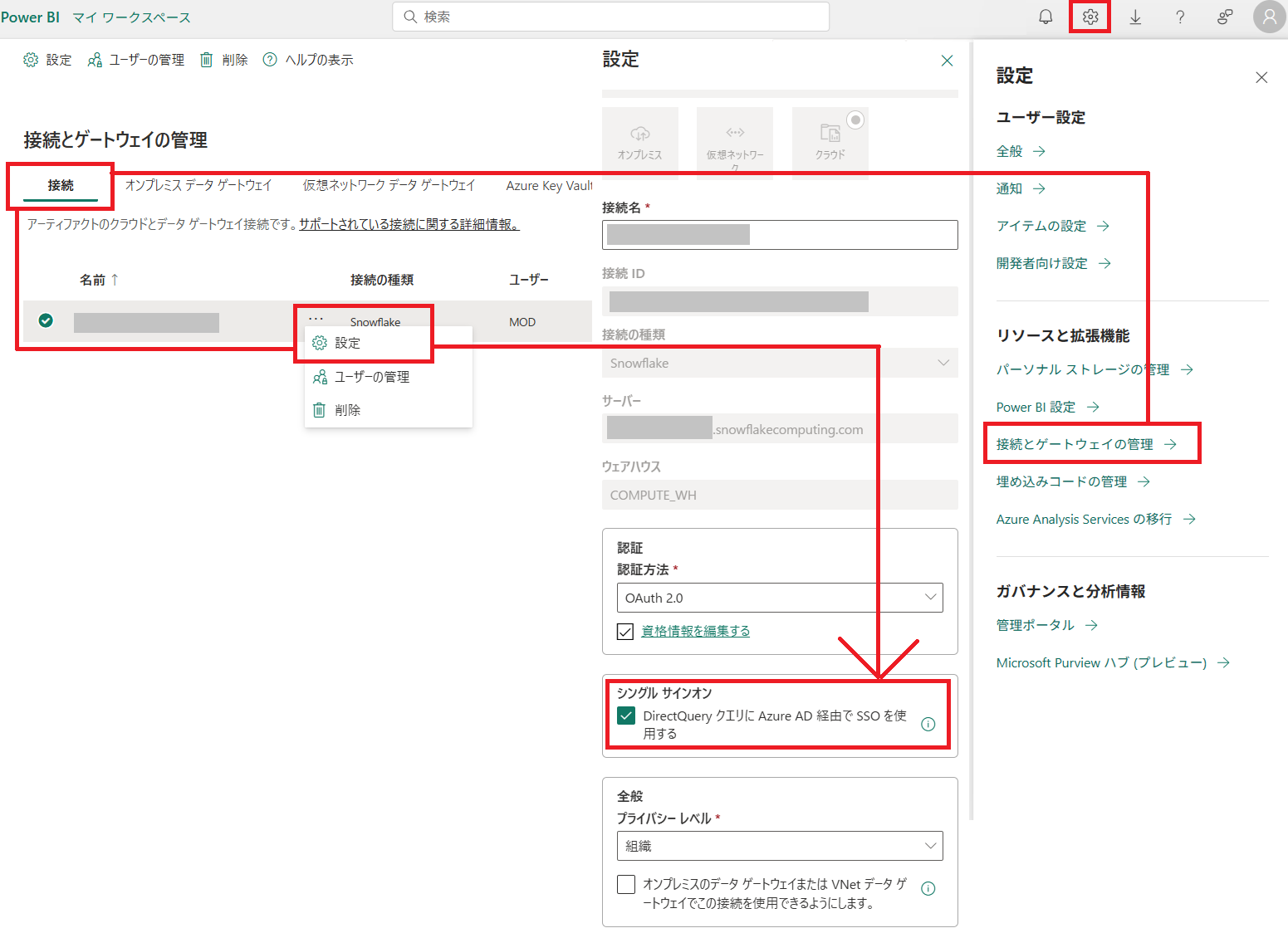Click toolbar ユーザーの管理 people icon
1288x933 pixels.
tap(95, 60)
